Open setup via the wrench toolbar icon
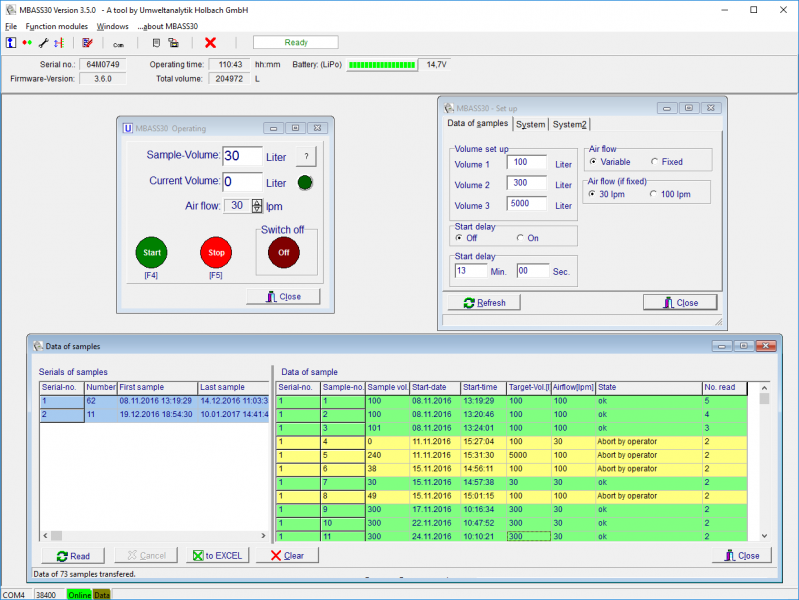This screenshot has width=799, height=600. click(43, 43)
